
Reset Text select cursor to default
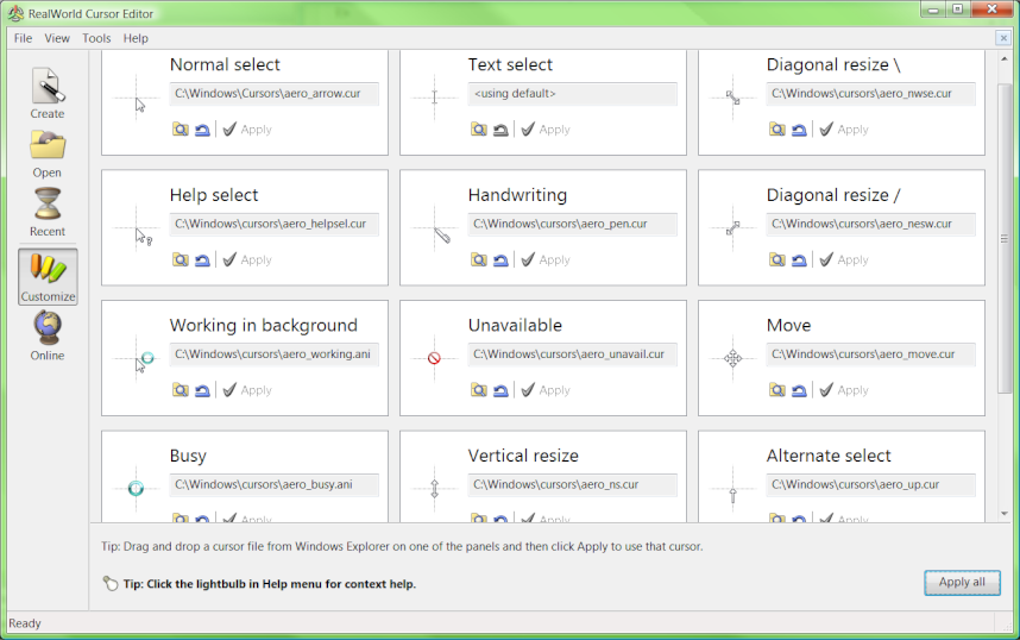(500, 129)
